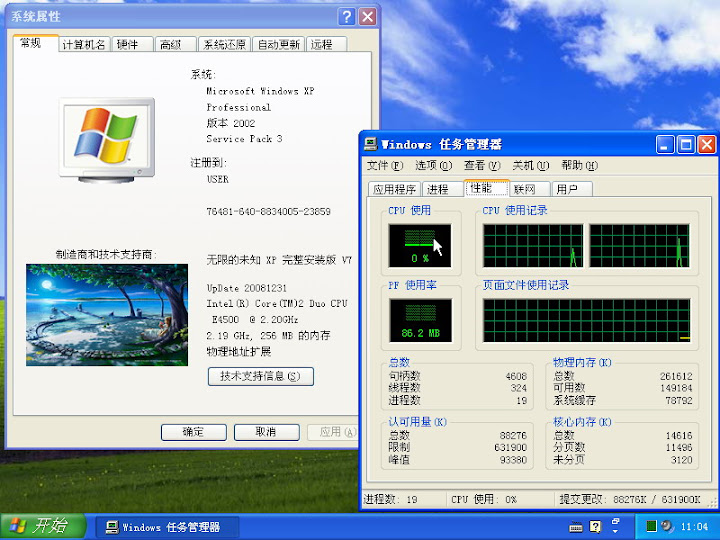This screenshot has height=540, width=720.
Task: Open the language bar options arrow
Action: (616, 531)
